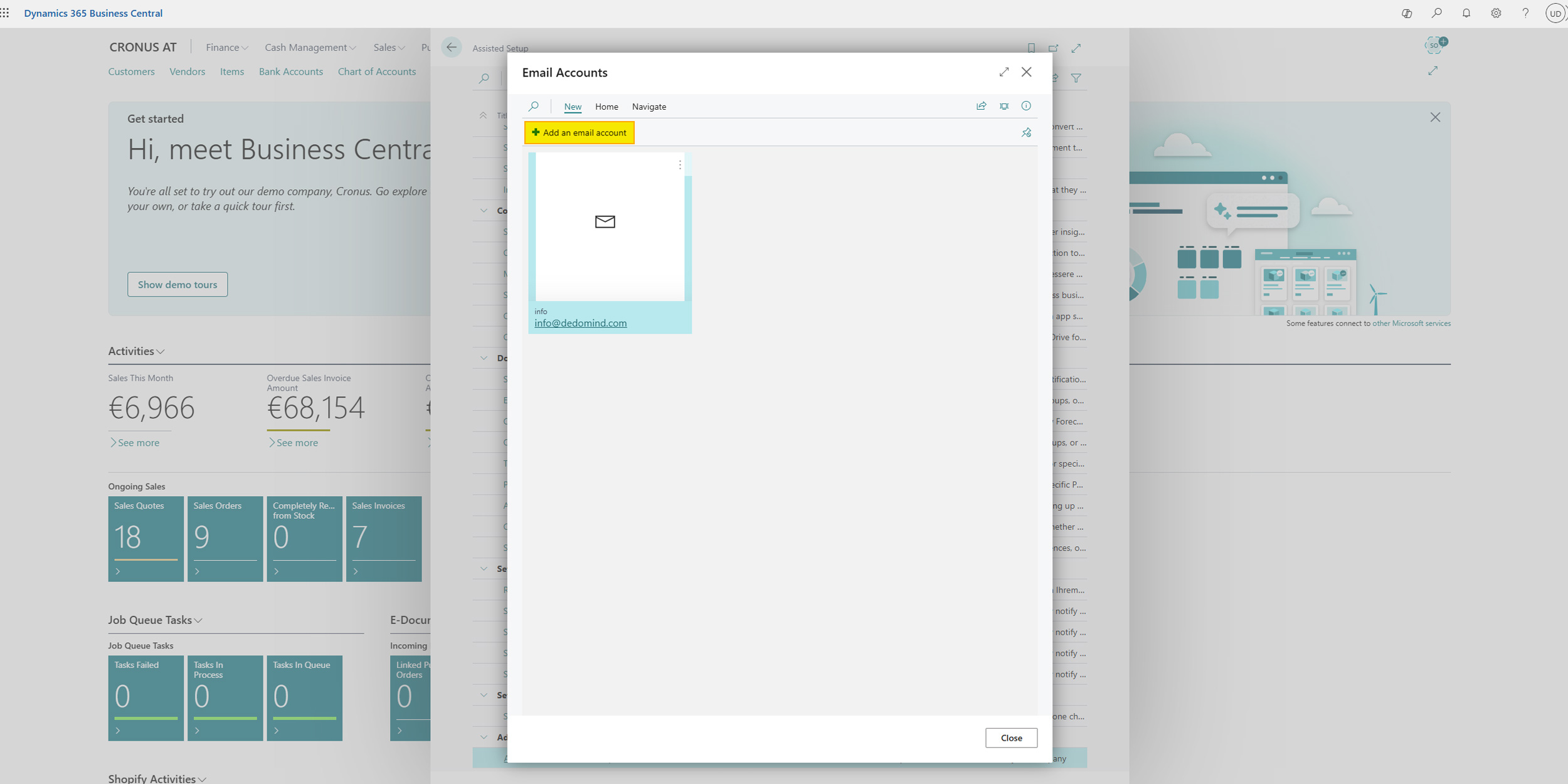1568x784 pixels.
Task: Open Business Central global search icon
Action: [1437, 13]
